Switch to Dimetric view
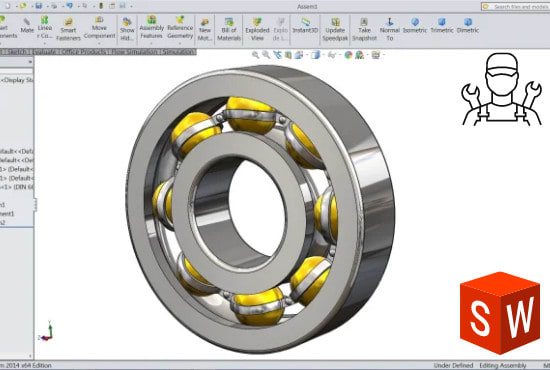550x370 pixels. 468,26
